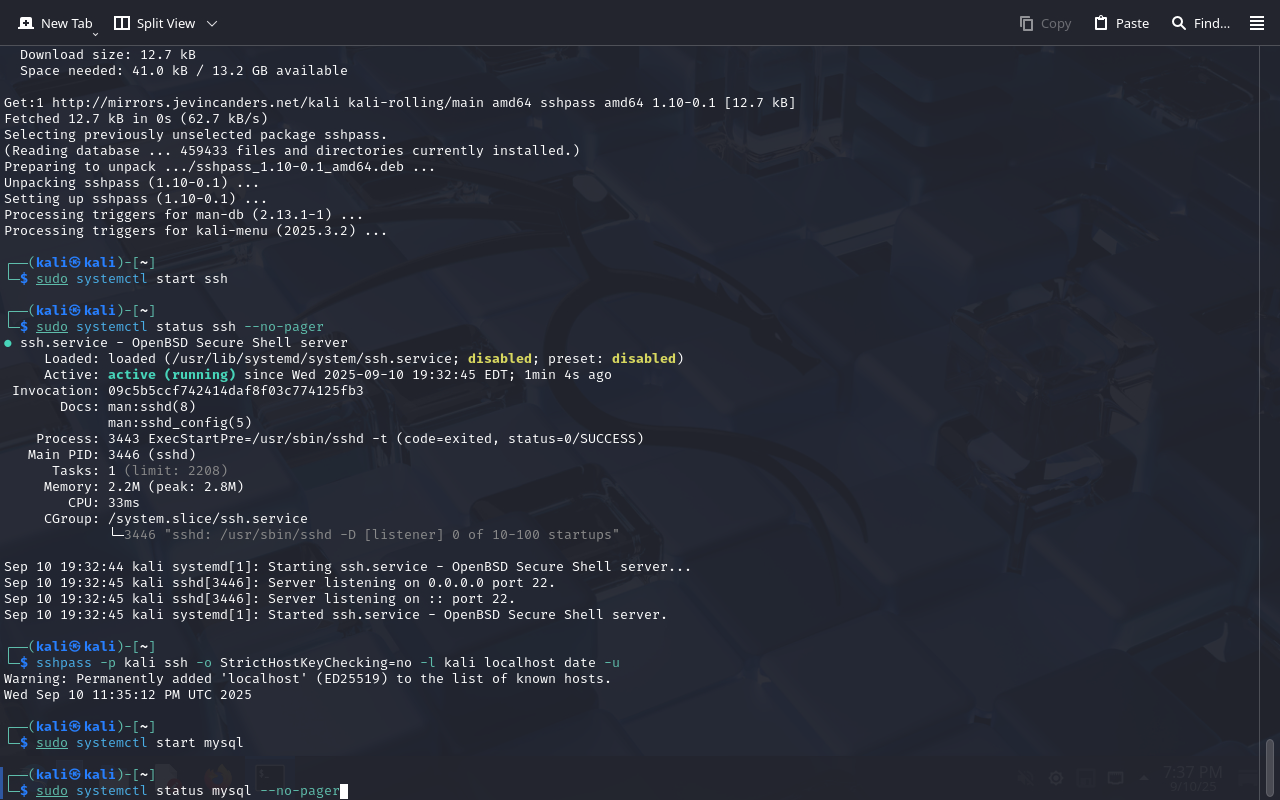The image size is (1280, 800).
Task: Click the terminal vertical scrollbar handle
Action: click(x=1270, y=766)
